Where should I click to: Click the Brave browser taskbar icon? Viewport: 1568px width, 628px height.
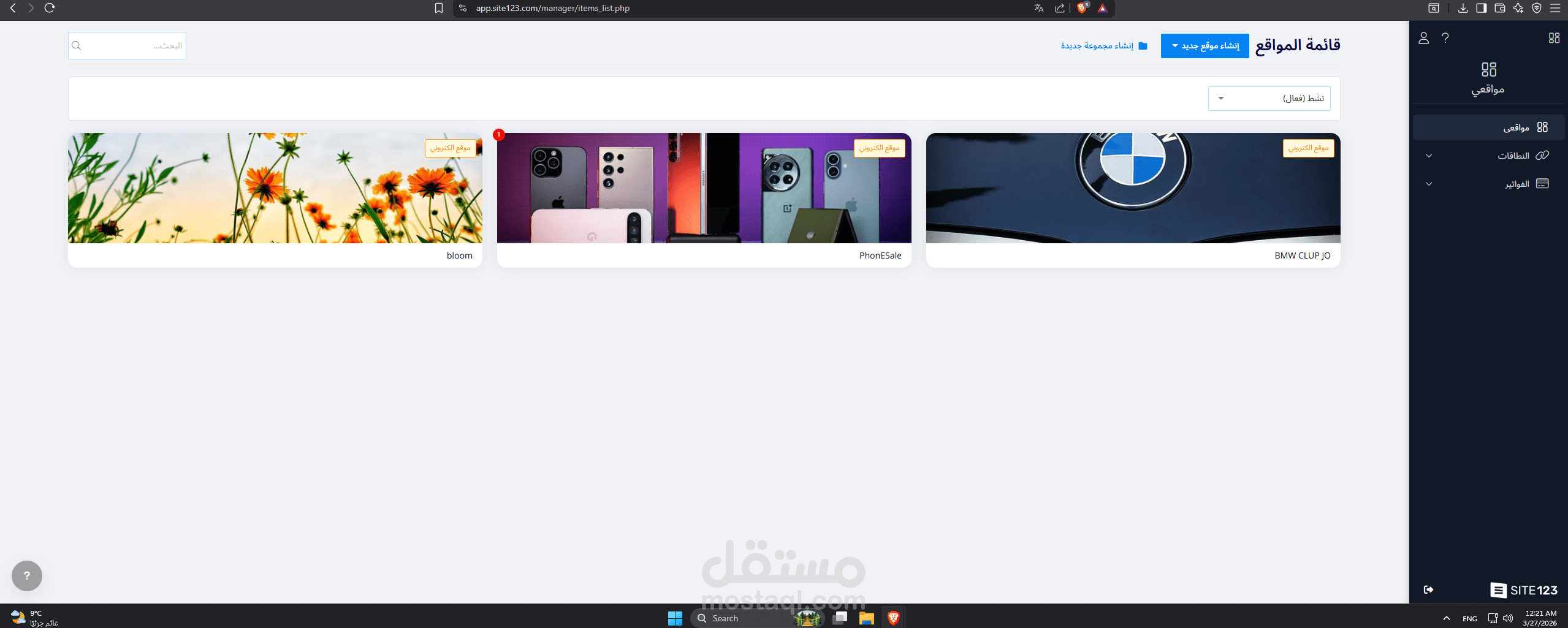[893, 618]
